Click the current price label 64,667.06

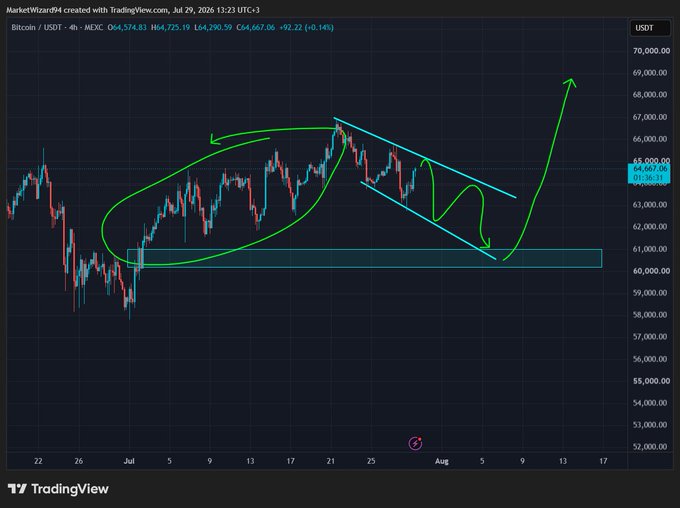point(649,169)
